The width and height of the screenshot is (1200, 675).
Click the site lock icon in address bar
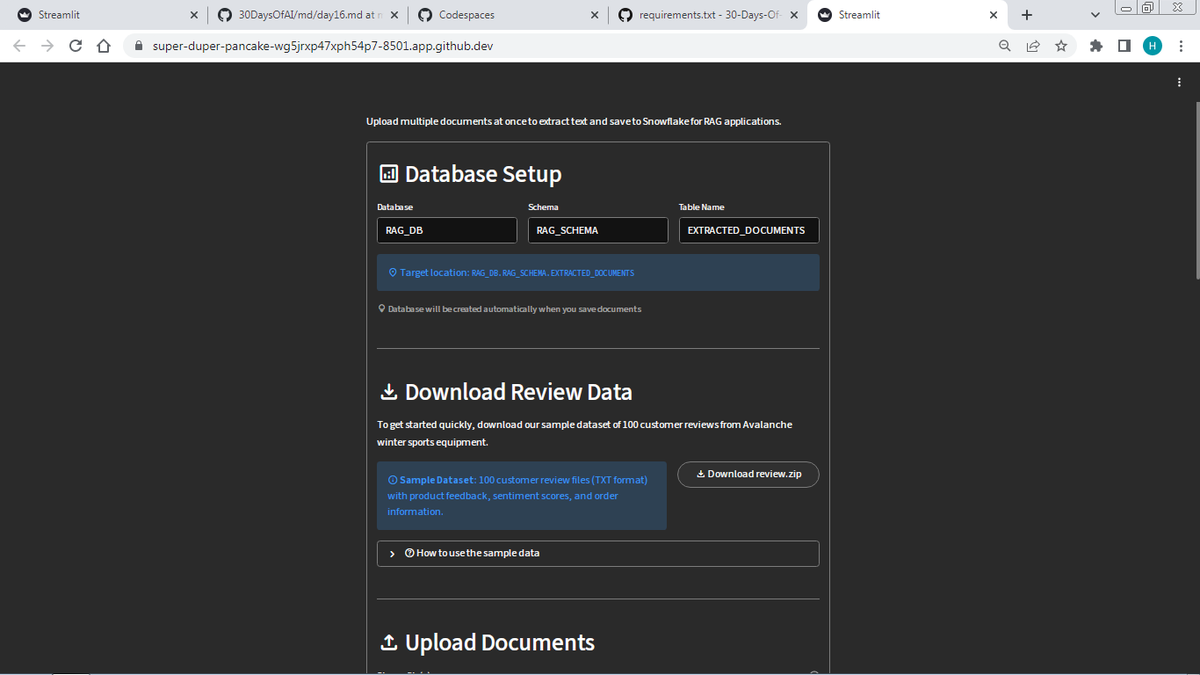pos(139,46)
